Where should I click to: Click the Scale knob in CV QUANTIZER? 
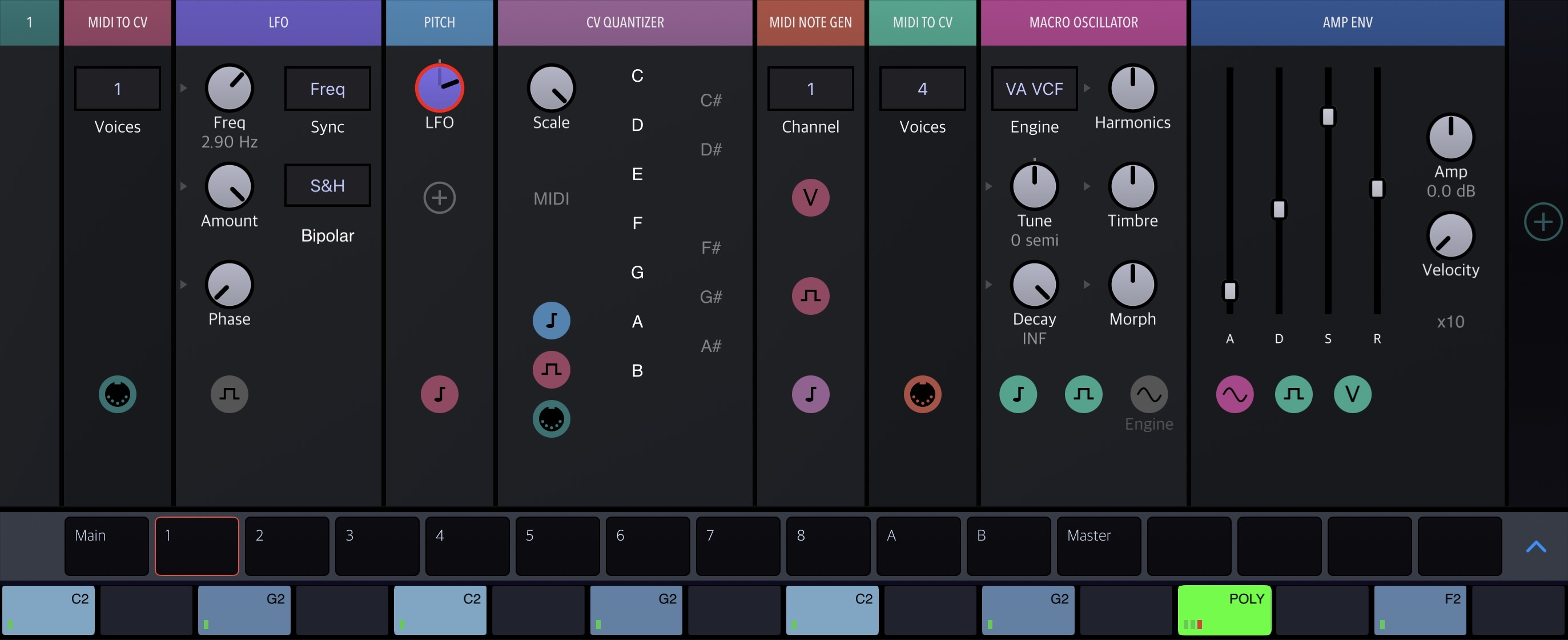pyautogui.click(x=552, y=89)
